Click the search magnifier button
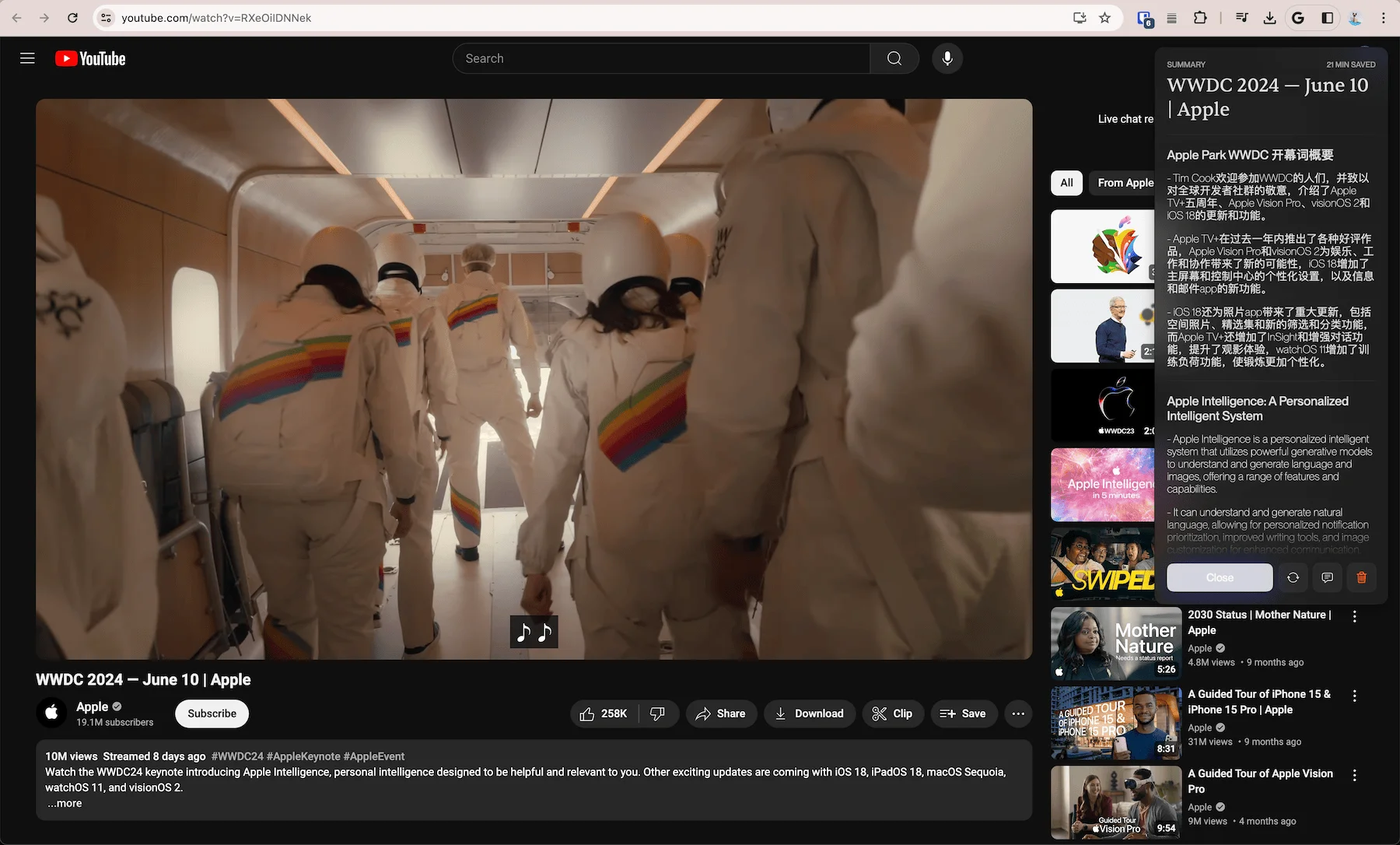 894,58
